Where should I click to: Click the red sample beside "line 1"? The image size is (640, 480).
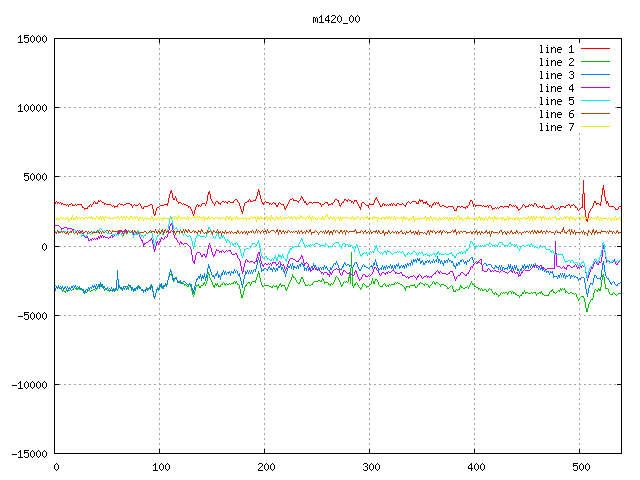tap(595, 49)
